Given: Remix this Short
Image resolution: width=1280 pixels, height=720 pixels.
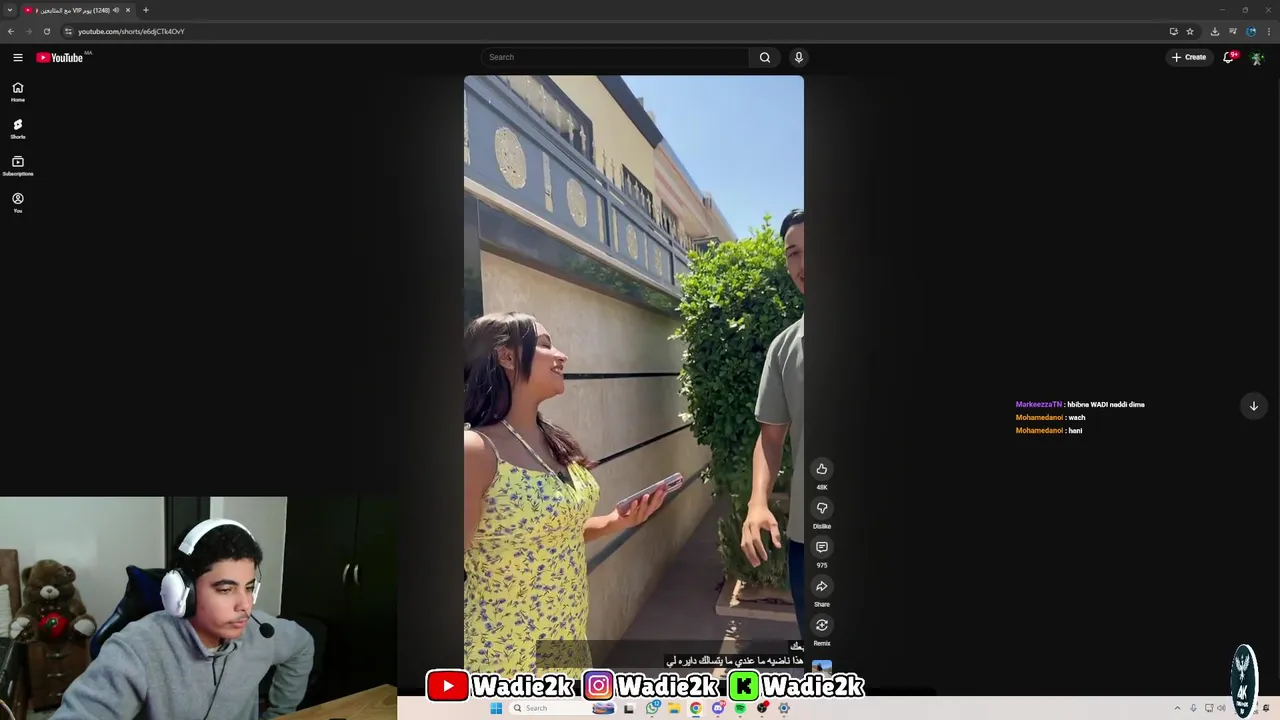Looking at the screenshot, I should click(822, 625).
